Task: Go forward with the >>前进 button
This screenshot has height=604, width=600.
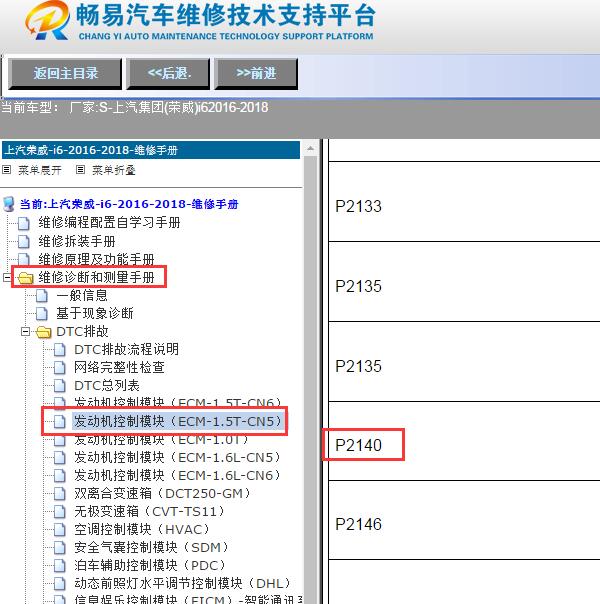Action: (x=256, y=74)
